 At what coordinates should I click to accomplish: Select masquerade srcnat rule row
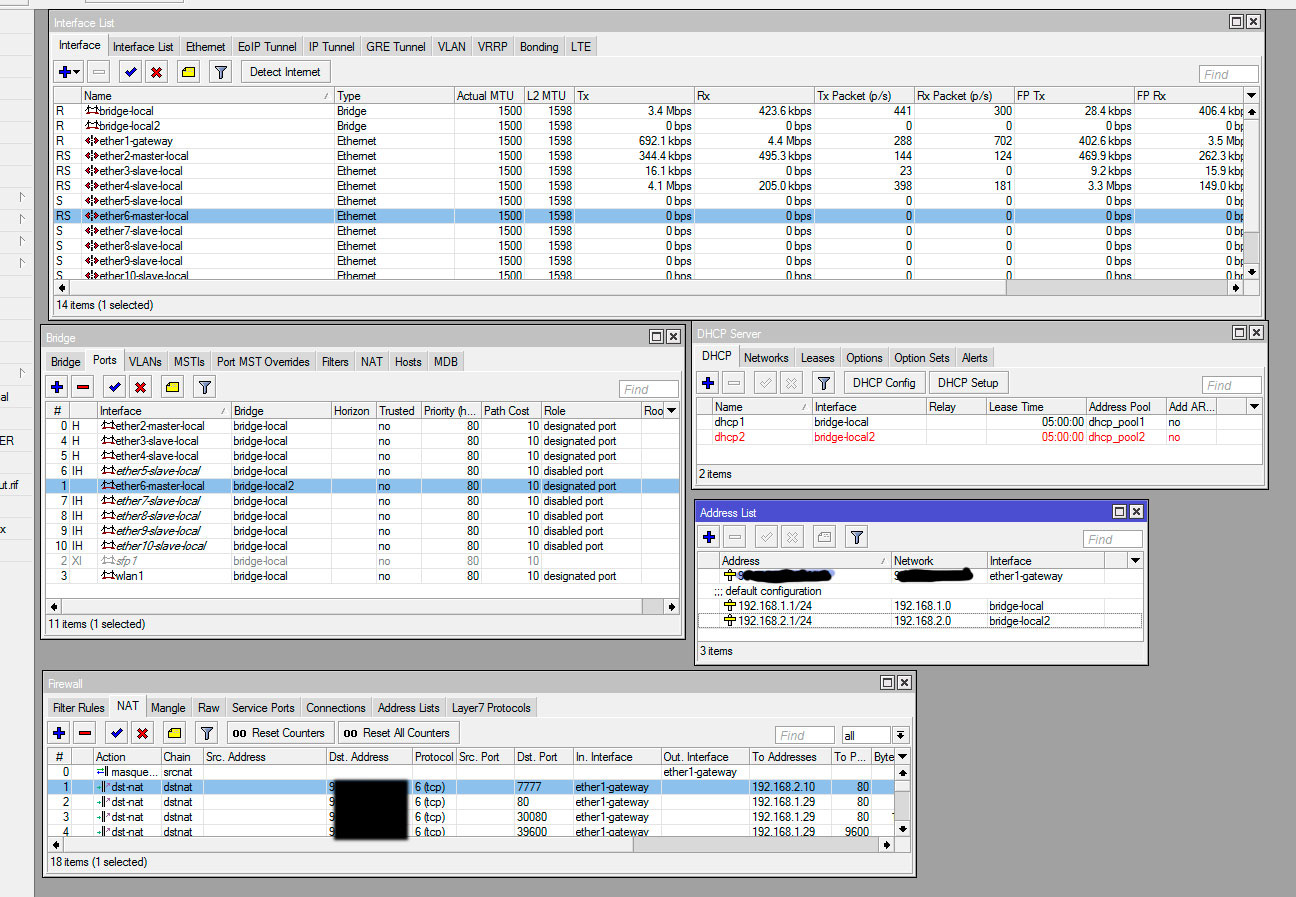(470, 772)
